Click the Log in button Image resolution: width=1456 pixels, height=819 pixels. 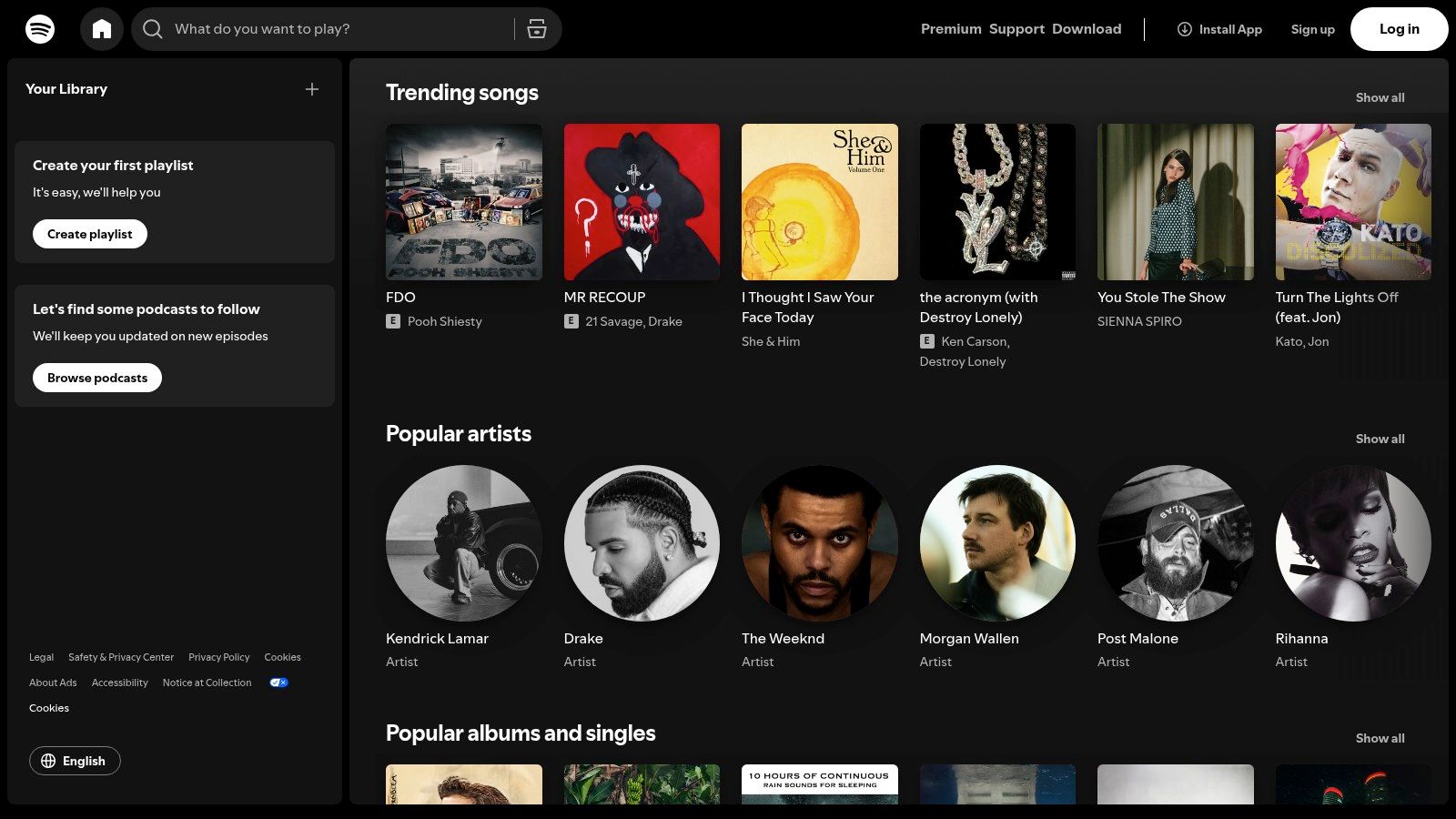(x=1399, y=28)
